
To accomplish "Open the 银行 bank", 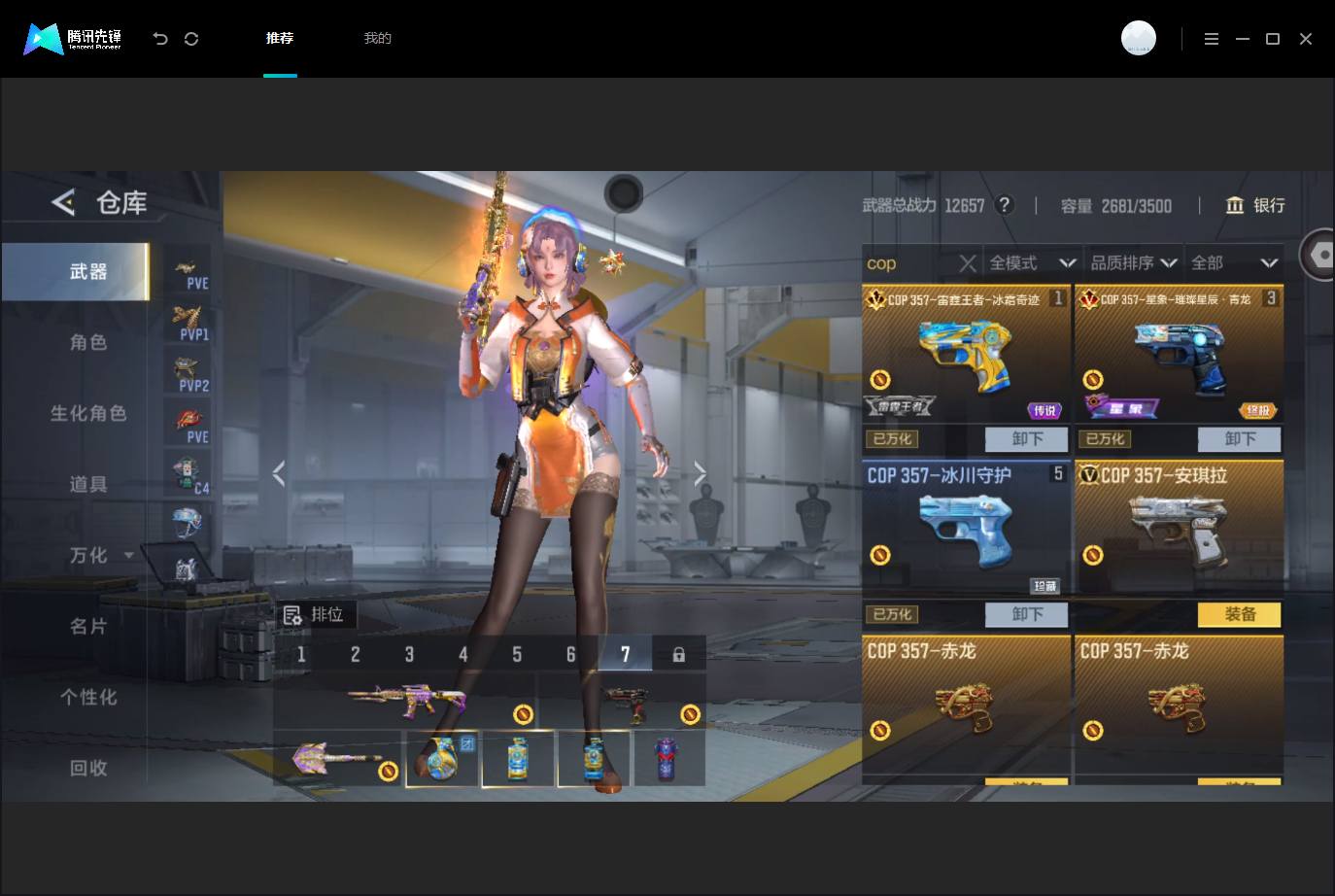I will [1255, 205].
